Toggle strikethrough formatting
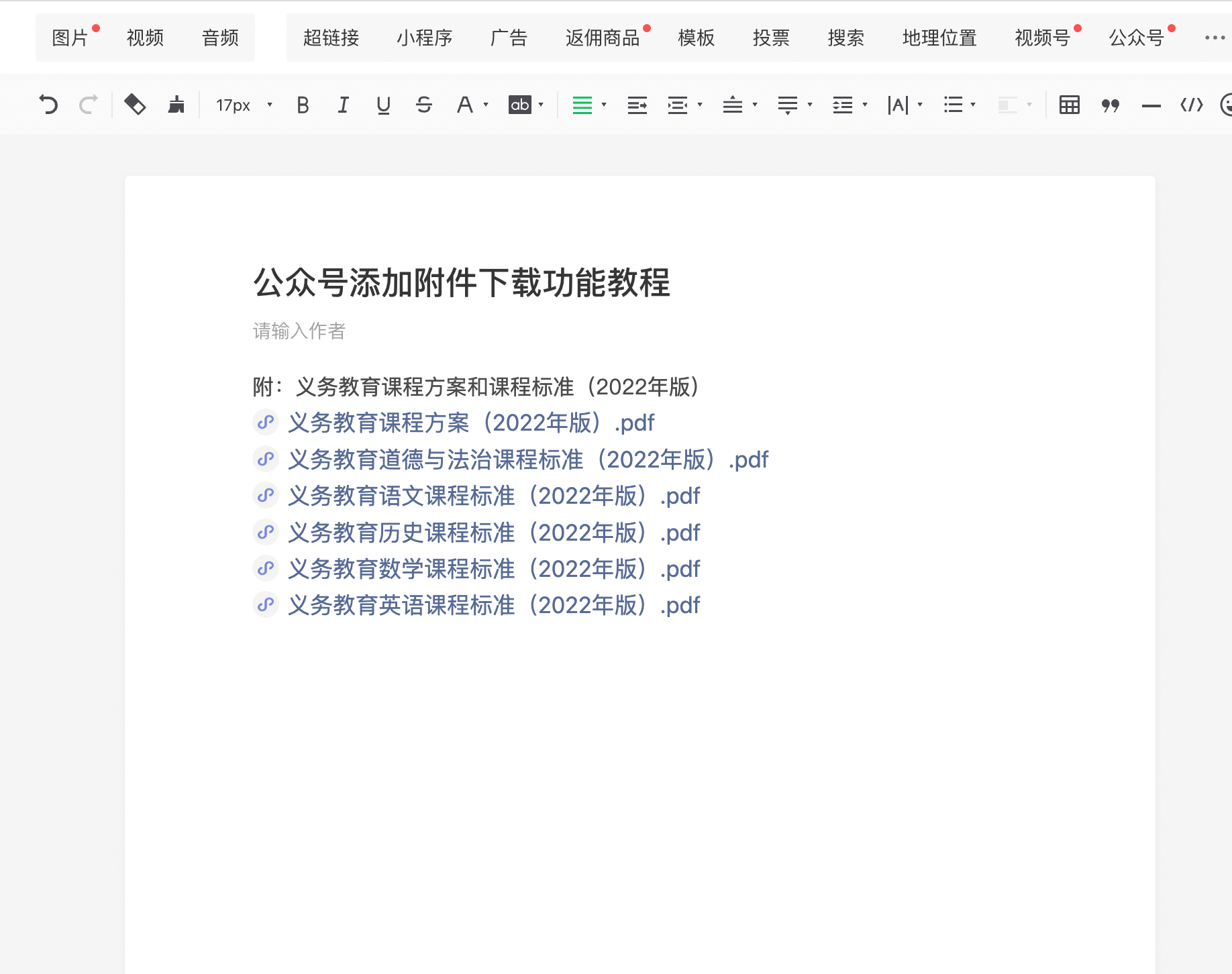1232x974 pixels. 423,105
